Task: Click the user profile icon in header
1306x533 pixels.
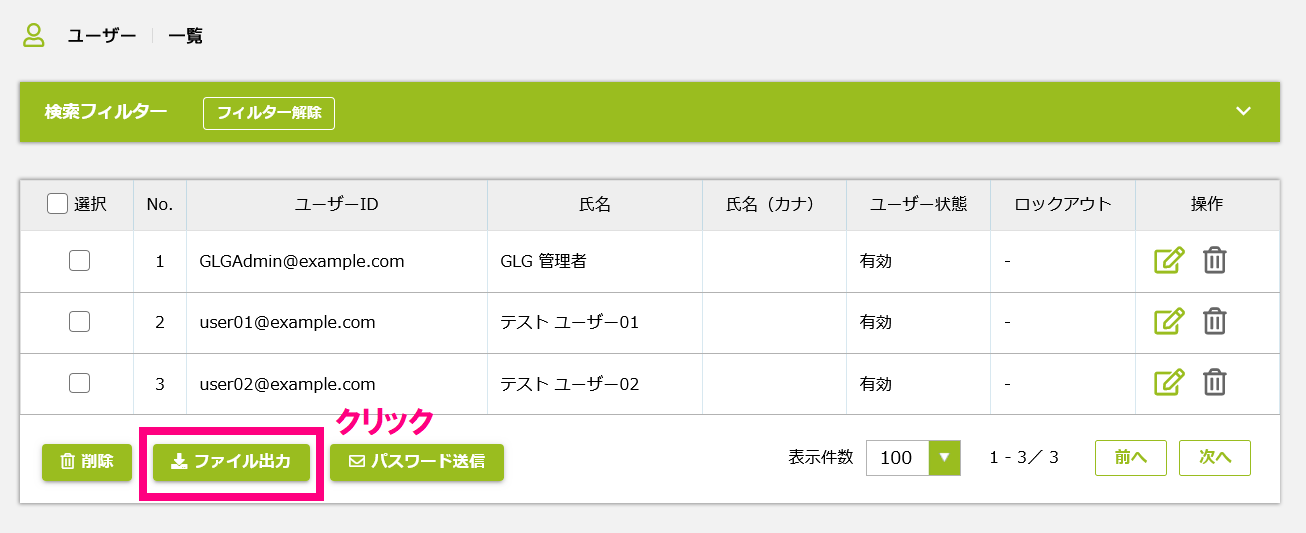Action: click(34, 35)
